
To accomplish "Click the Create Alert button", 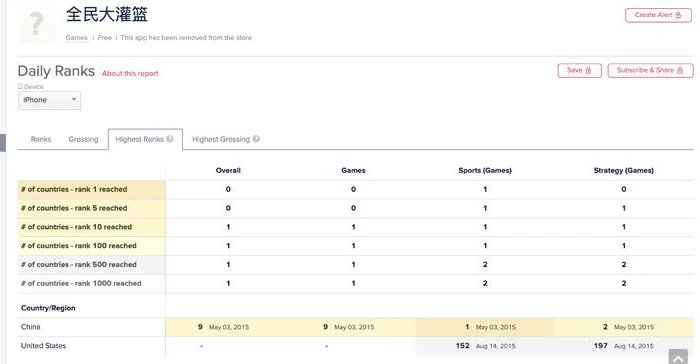I will pyautogui.click(x=658, y=15).
